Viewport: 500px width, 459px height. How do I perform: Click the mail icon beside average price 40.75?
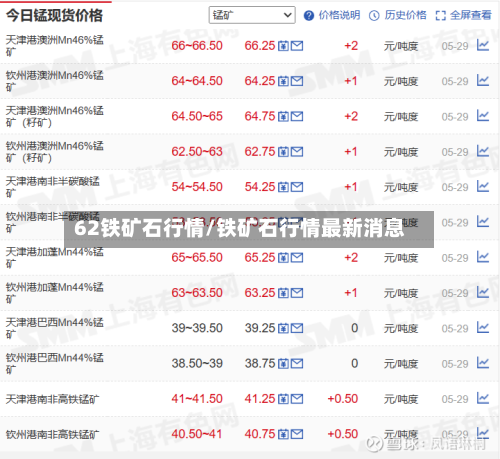click(297, 434)
